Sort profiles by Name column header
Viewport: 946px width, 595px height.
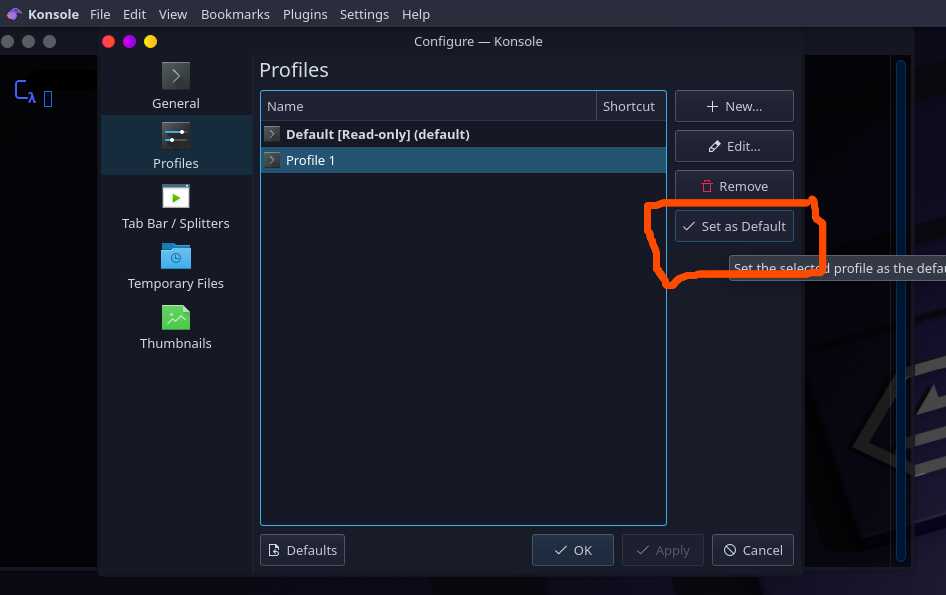(x=428, y=106)
